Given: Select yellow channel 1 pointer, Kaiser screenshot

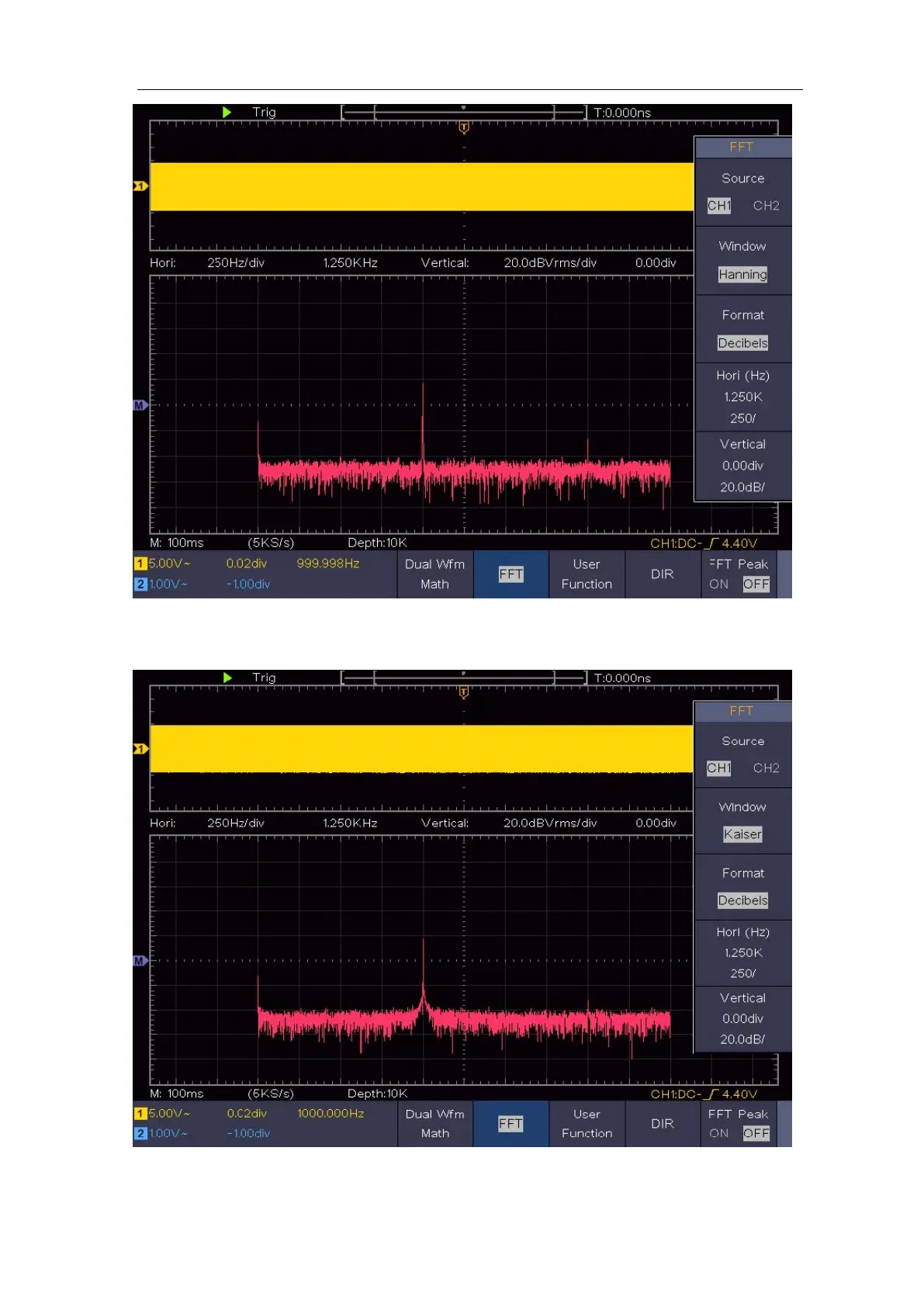Looking at the screenshot, I should (140, 749).
